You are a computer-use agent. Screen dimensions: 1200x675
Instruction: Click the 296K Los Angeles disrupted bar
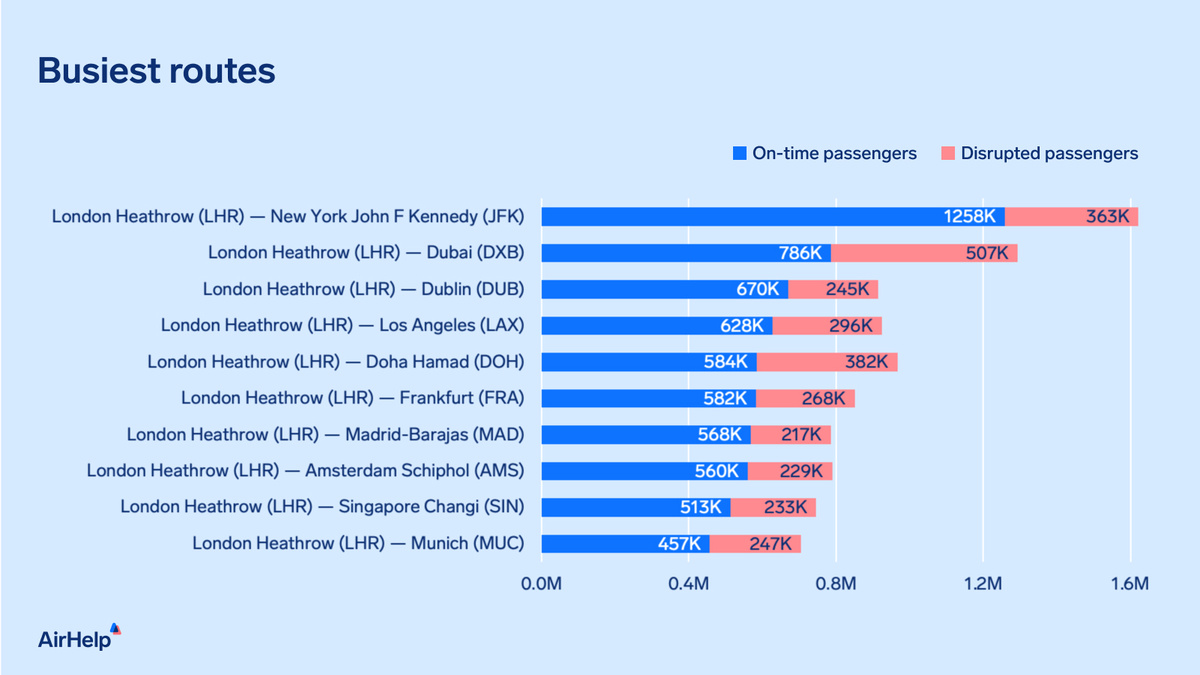click(x=827, y=325)
